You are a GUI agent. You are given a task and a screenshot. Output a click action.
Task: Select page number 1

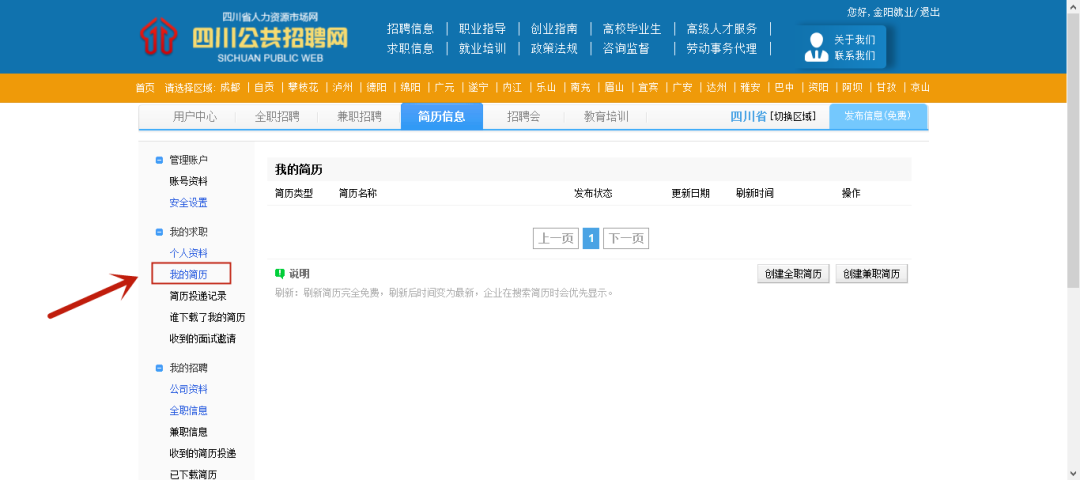click(591, 238)
